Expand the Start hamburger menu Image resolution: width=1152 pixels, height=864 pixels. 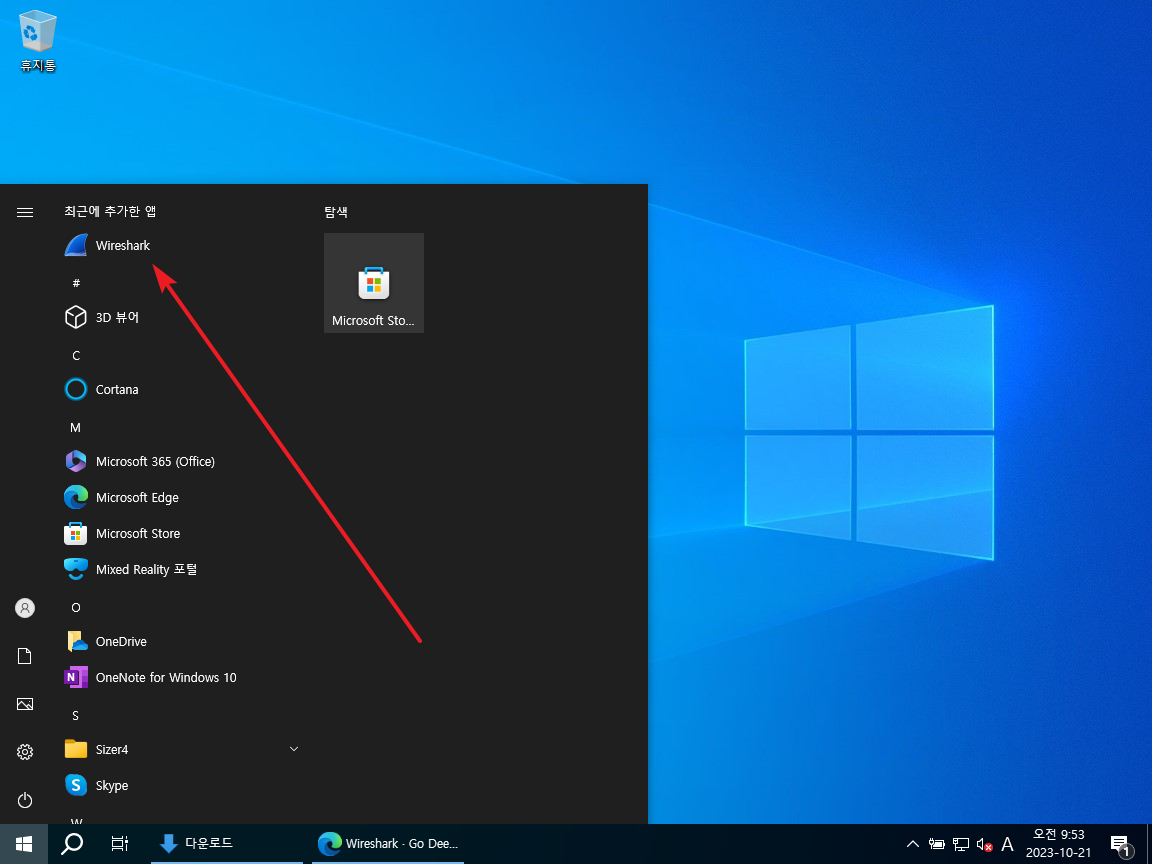coord(25,212)
